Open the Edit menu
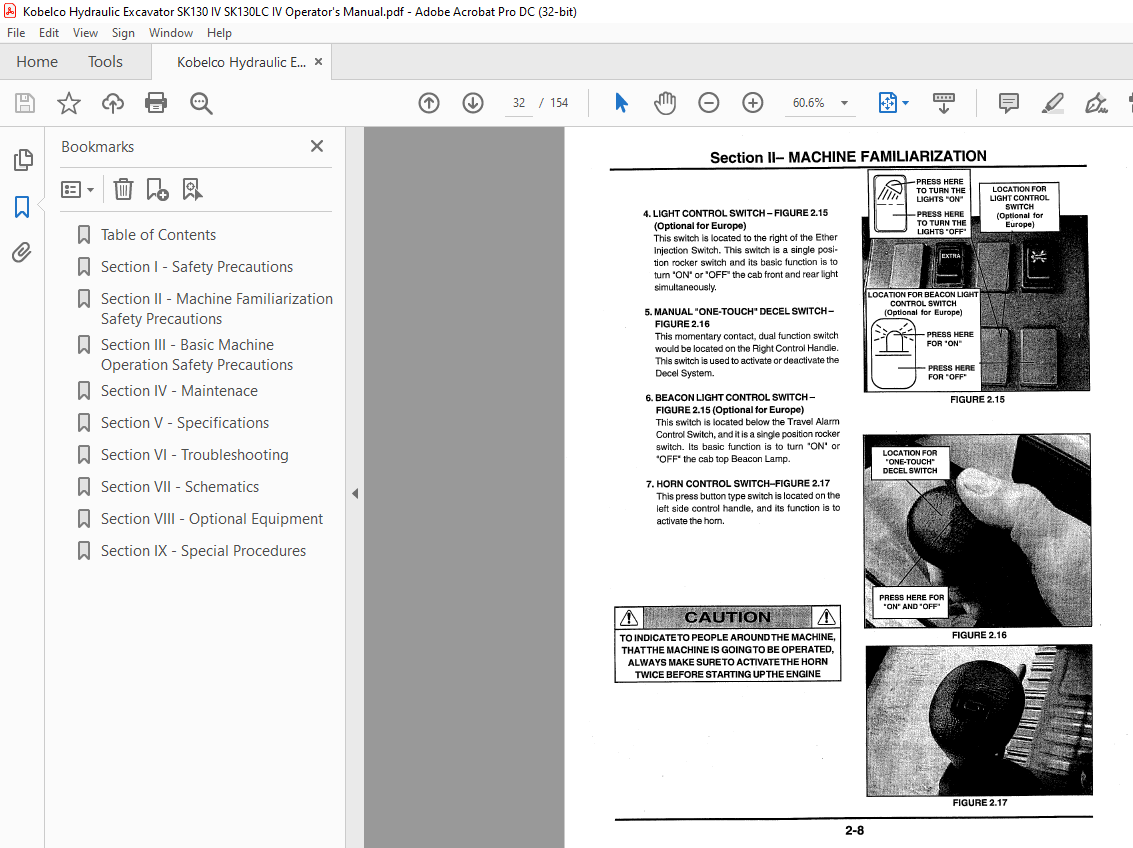The image size is (1133, 848). [49, 33]
